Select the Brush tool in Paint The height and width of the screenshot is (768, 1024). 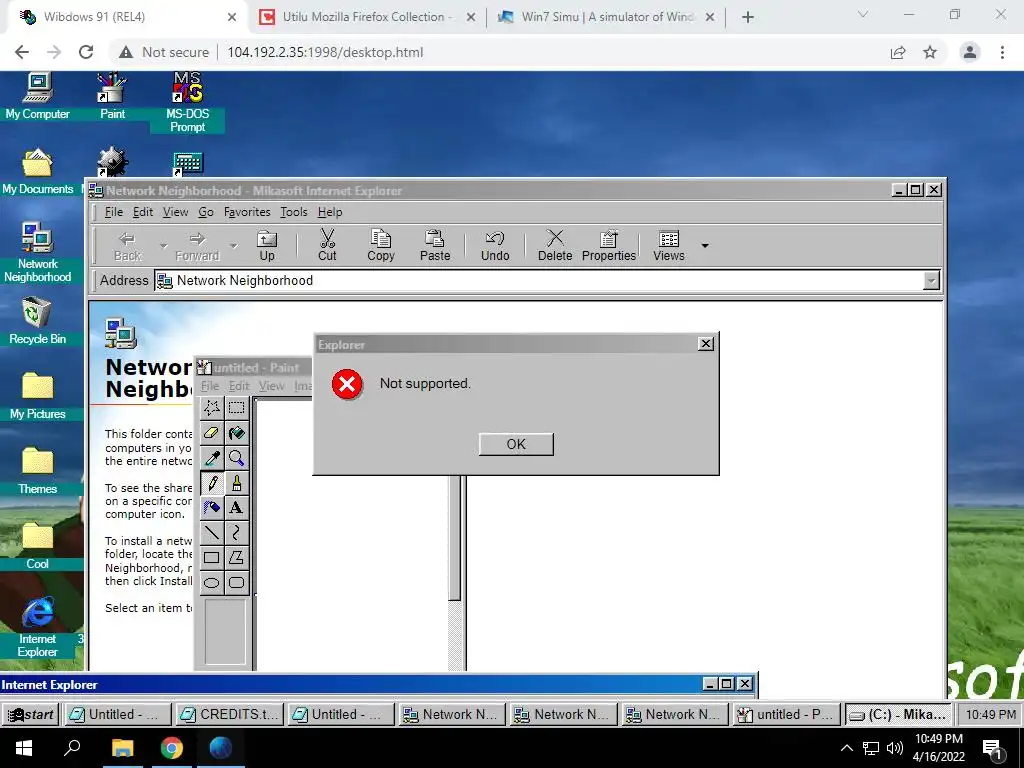pos(236,483)
